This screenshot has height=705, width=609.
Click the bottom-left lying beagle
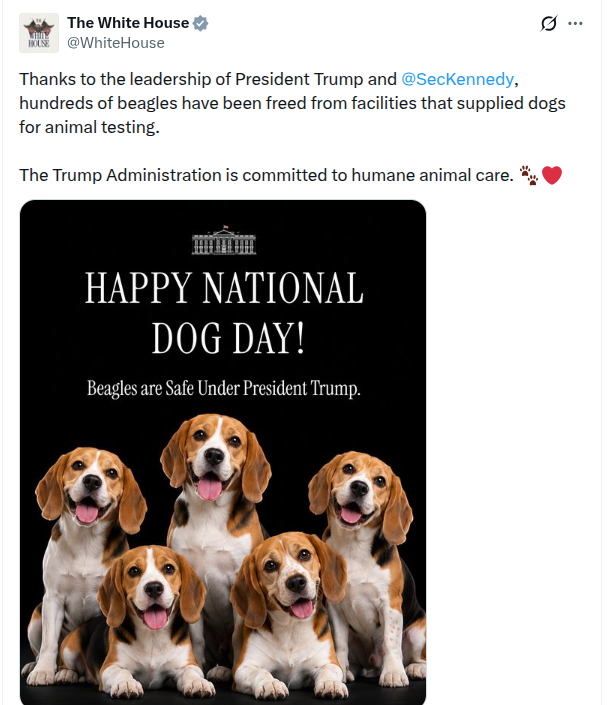pos(148,625)
